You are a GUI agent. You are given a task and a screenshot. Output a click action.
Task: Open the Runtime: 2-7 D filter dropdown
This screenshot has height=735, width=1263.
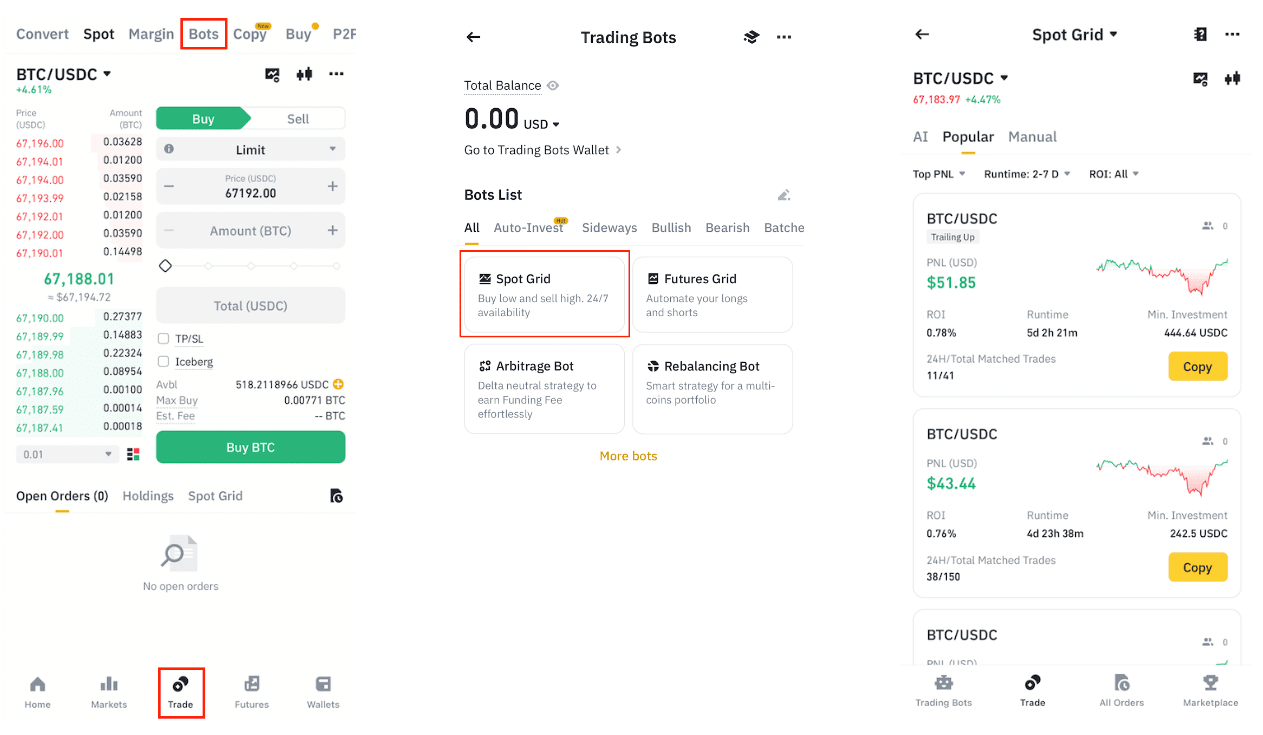coord(1027,174)
